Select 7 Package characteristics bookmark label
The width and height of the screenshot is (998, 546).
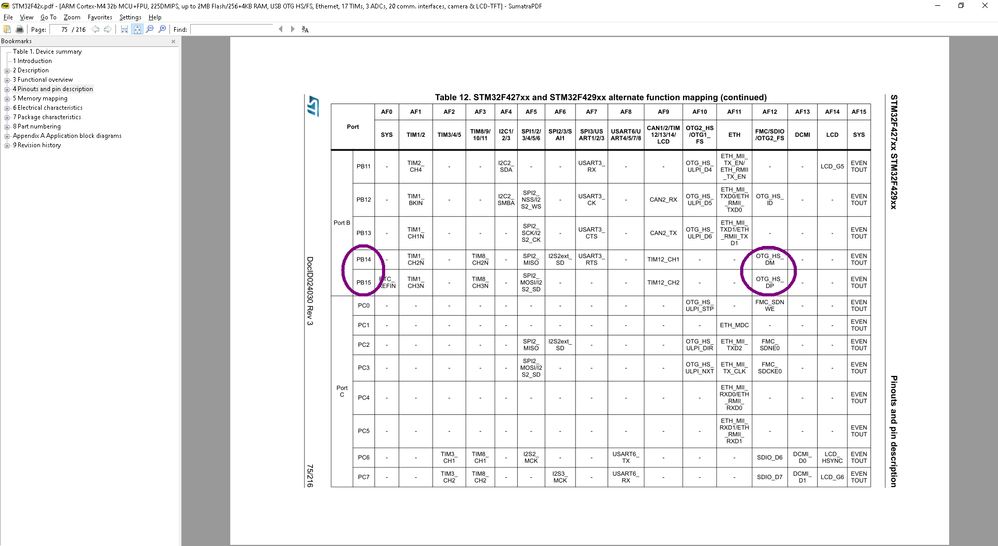(46, 117)
